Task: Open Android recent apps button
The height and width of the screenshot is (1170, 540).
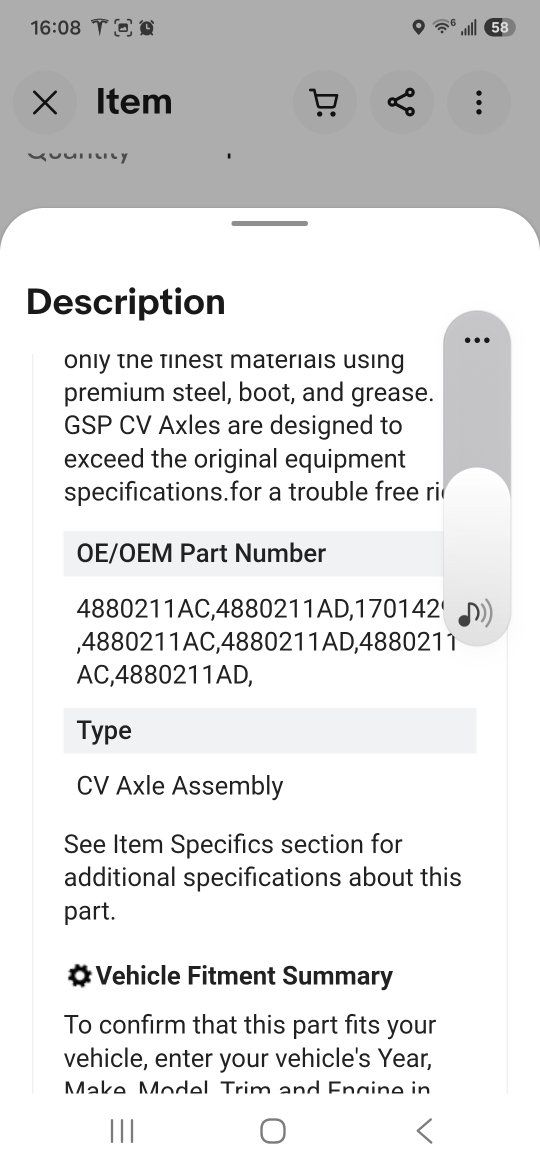Action: (x=122, y=1130)
